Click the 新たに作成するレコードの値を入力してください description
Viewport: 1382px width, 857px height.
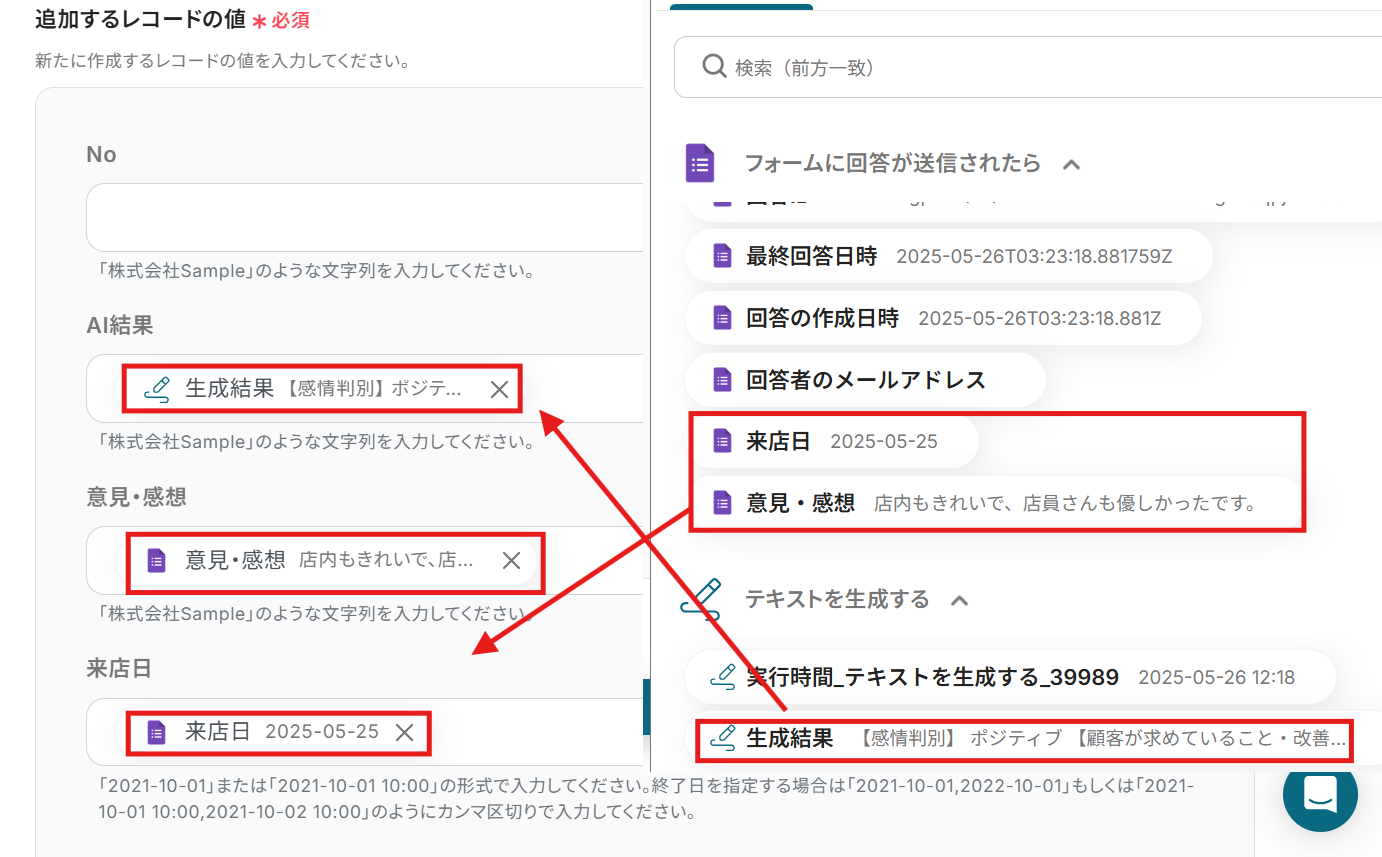(x=222, y=61)
